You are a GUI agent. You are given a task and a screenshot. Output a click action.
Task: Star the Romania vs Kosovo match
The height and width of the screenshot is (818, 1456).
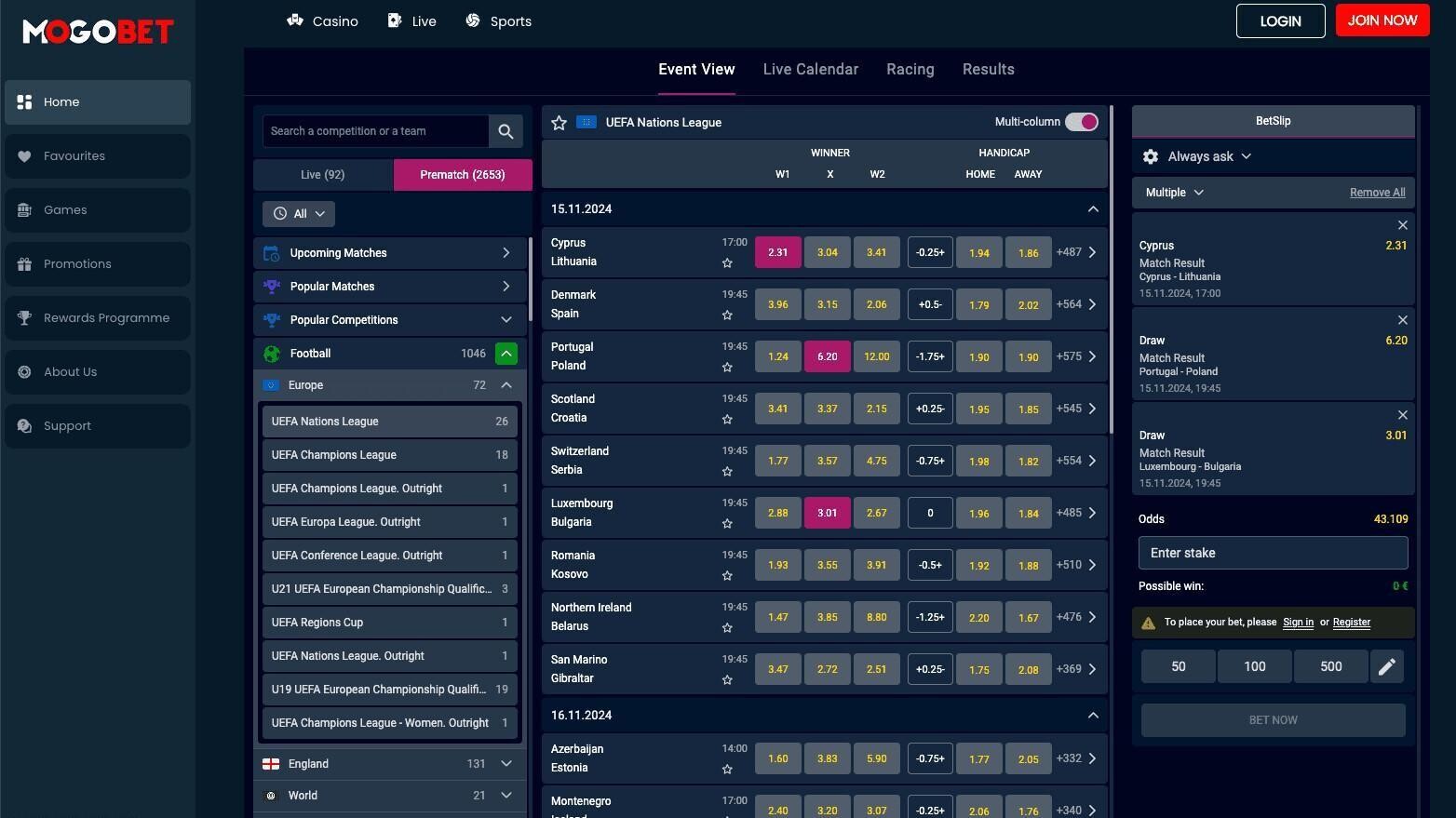[x=727, y=576]
